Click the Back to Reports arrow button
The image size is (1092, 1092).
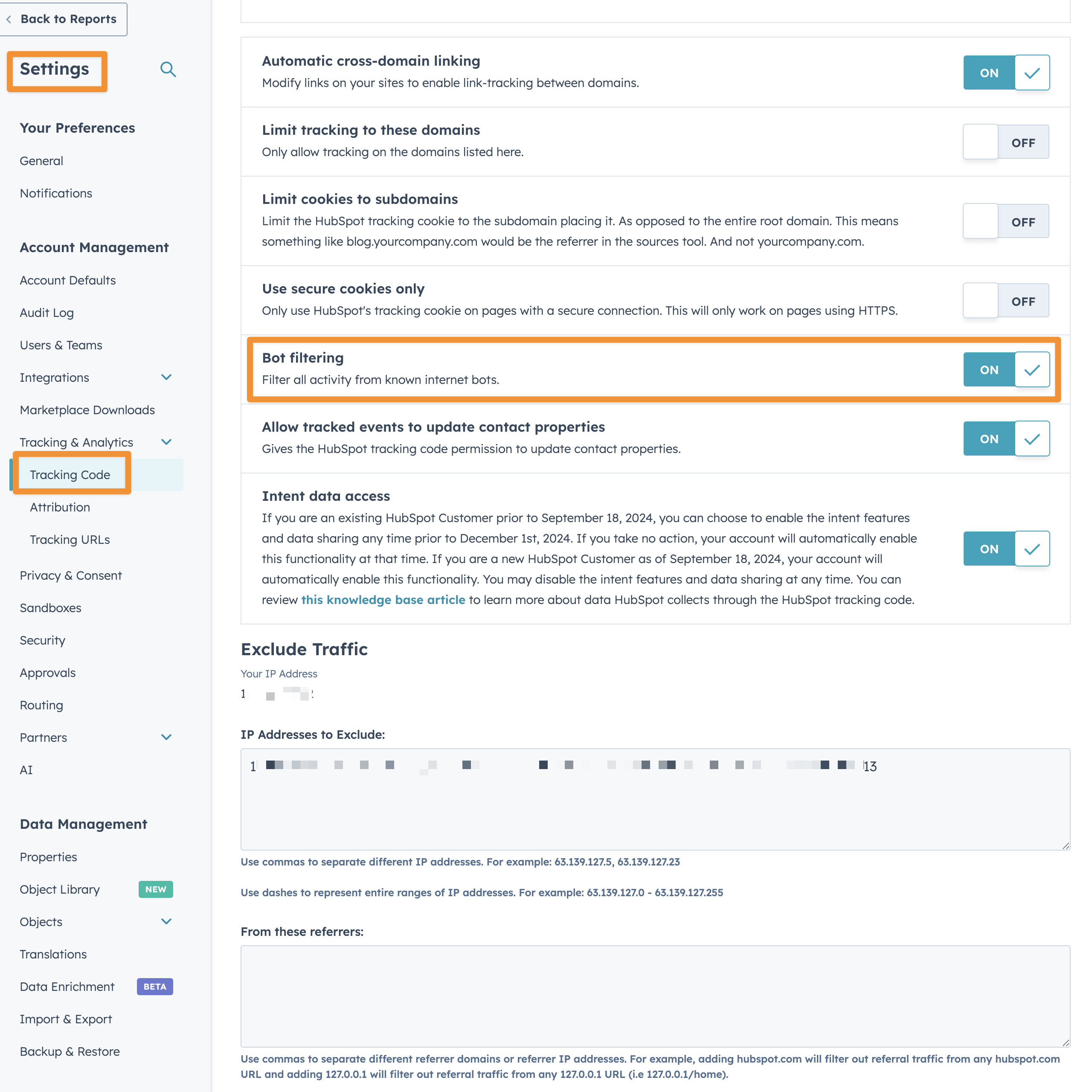click(x=62, y=19)
